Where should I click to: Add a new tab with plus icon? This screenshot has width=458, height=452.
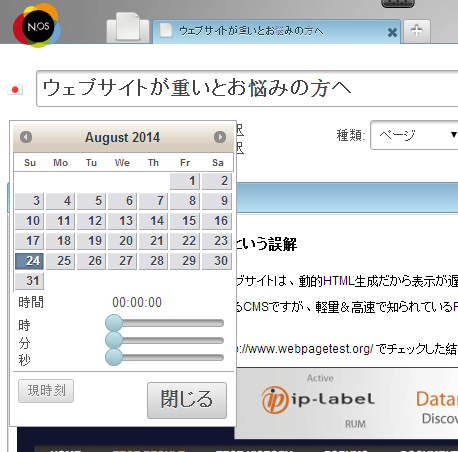416,31
